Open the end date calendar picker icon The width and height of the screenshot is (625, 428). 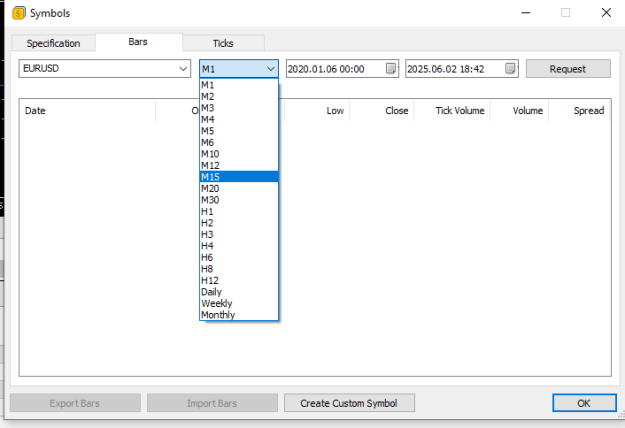coord(510,69)
